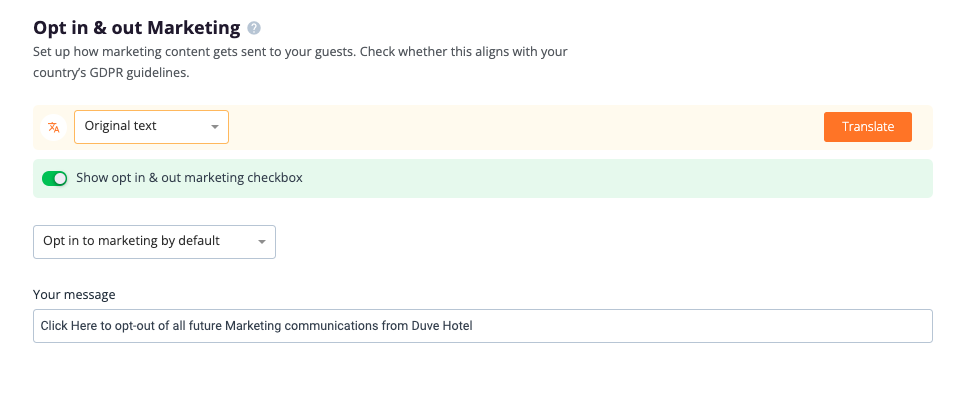Viewport: 973px width, 396px height.
Task: Click the 'Opt in & out Marketing' heading
Action: 137,28
